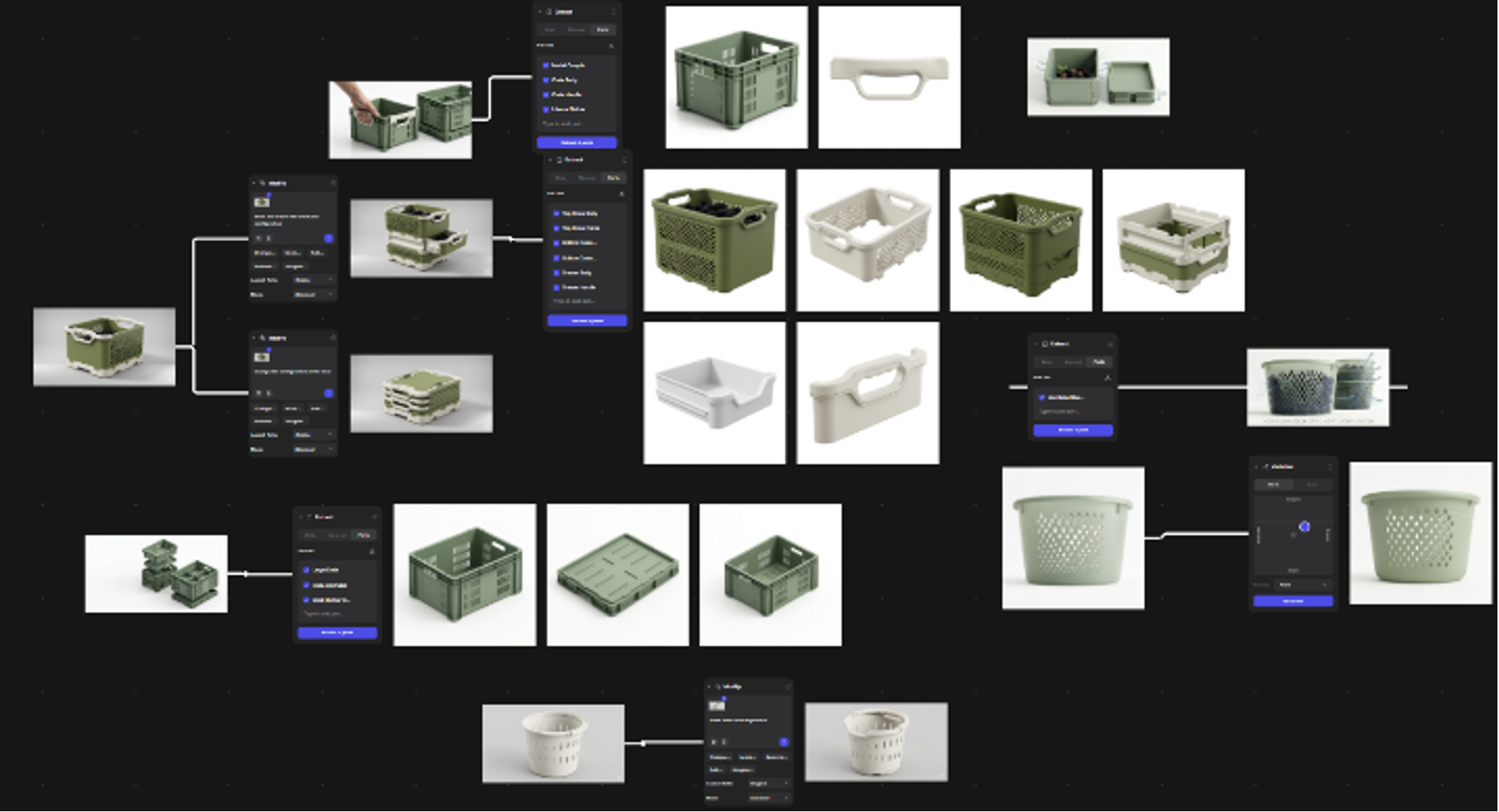Open last dropdown in white basket generate panel
This screenshot has width=1499, height=812.
tap(769, 798)
